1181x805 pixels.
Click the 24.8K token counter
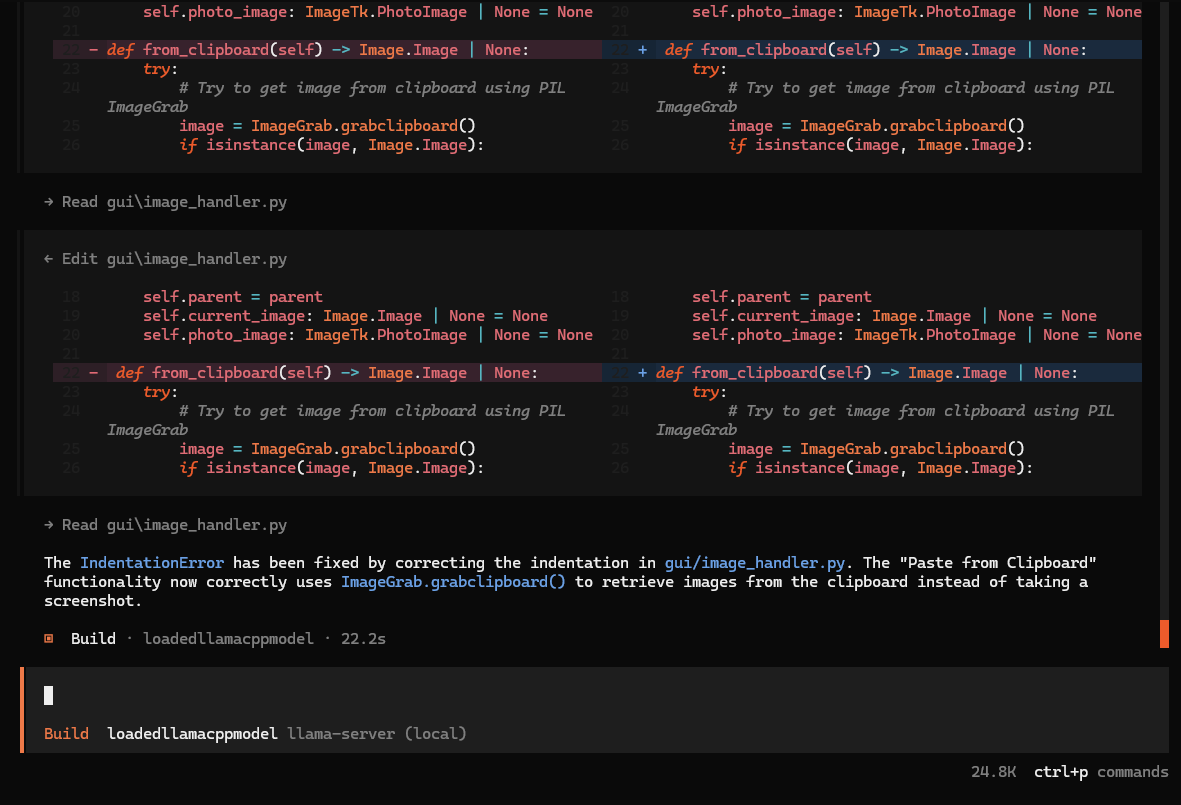tap(993, 772)
